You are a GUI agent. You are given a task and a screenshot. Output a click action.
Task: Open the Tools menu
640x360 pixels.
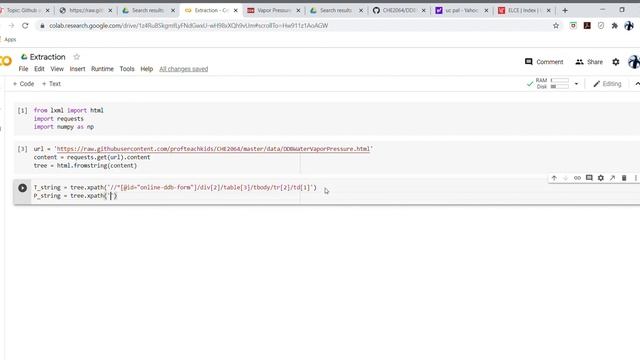(x=127, y=69)
